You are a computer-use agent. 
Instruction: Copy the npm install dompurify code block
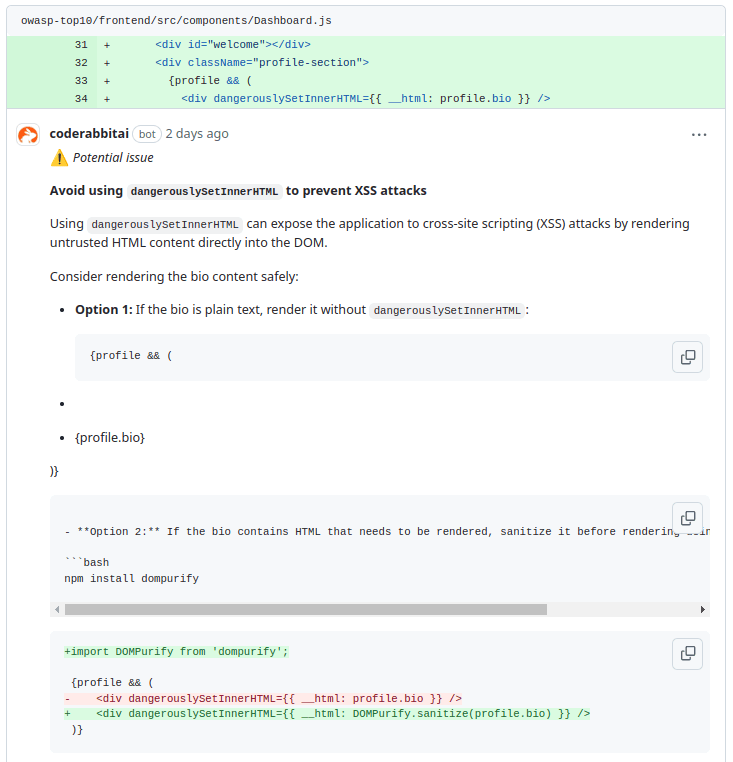coord(687,518)
